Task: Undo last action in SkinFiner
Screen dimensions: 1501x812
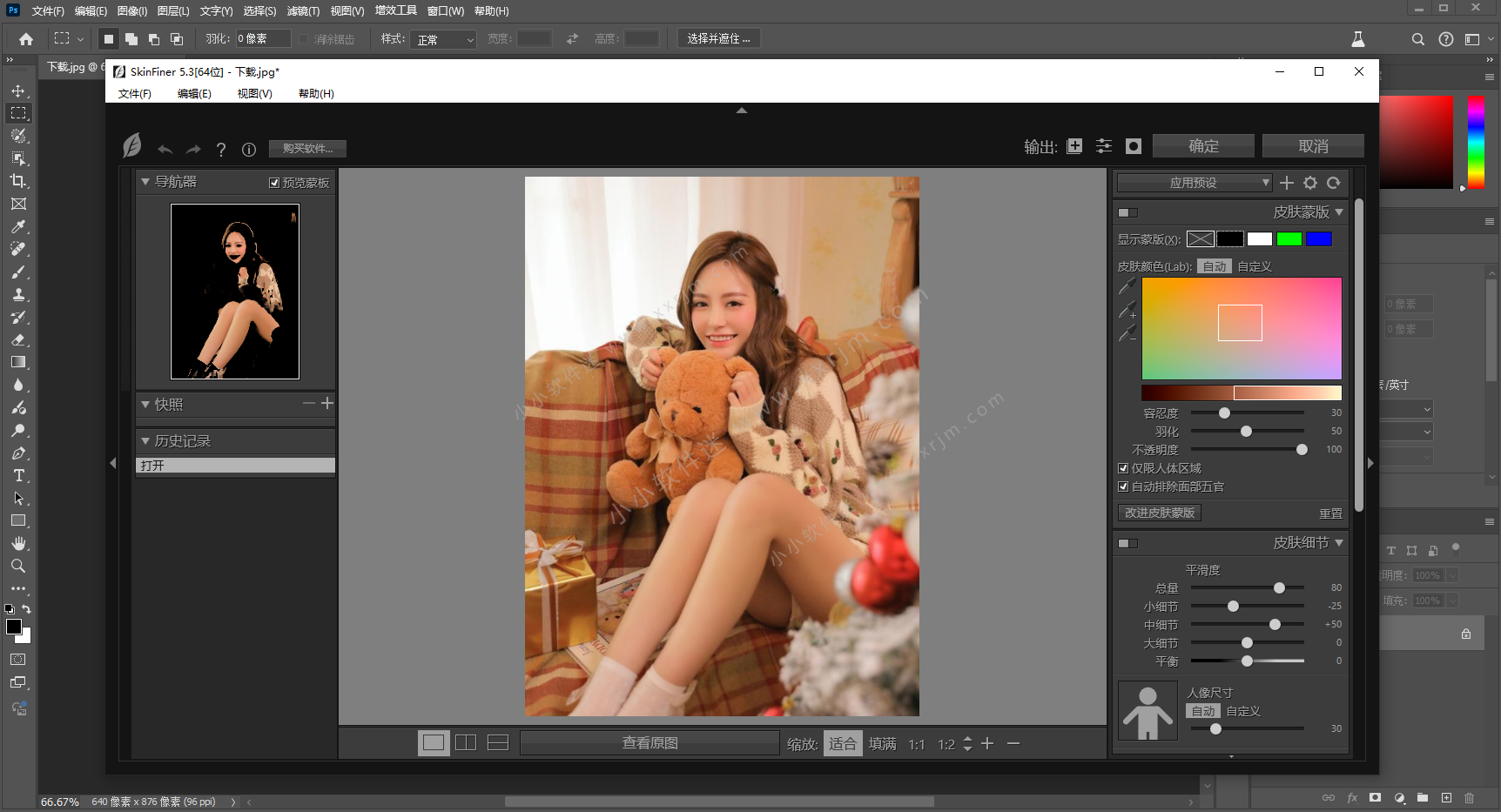Action: click(165, 150)
